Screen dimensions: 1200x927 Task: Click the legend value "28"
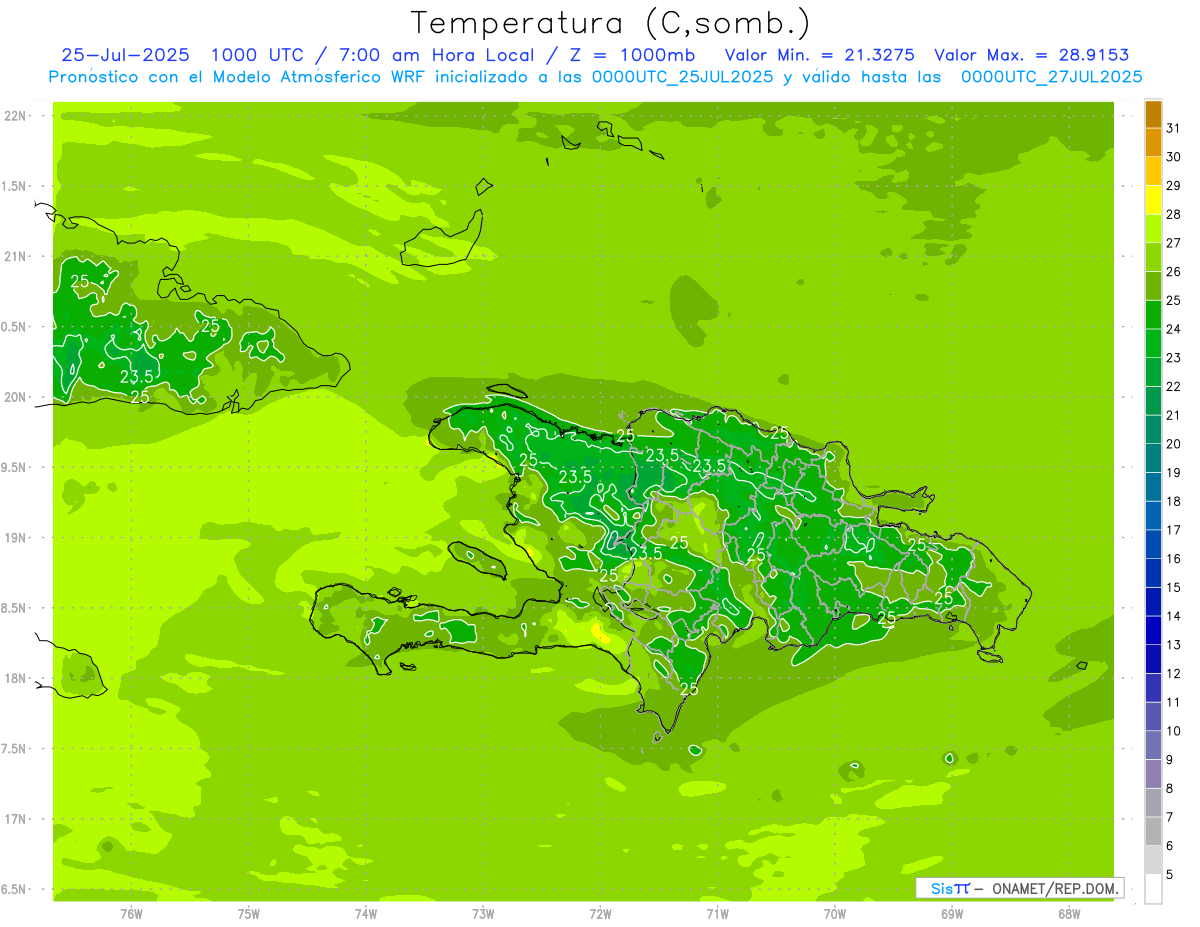1174,214
